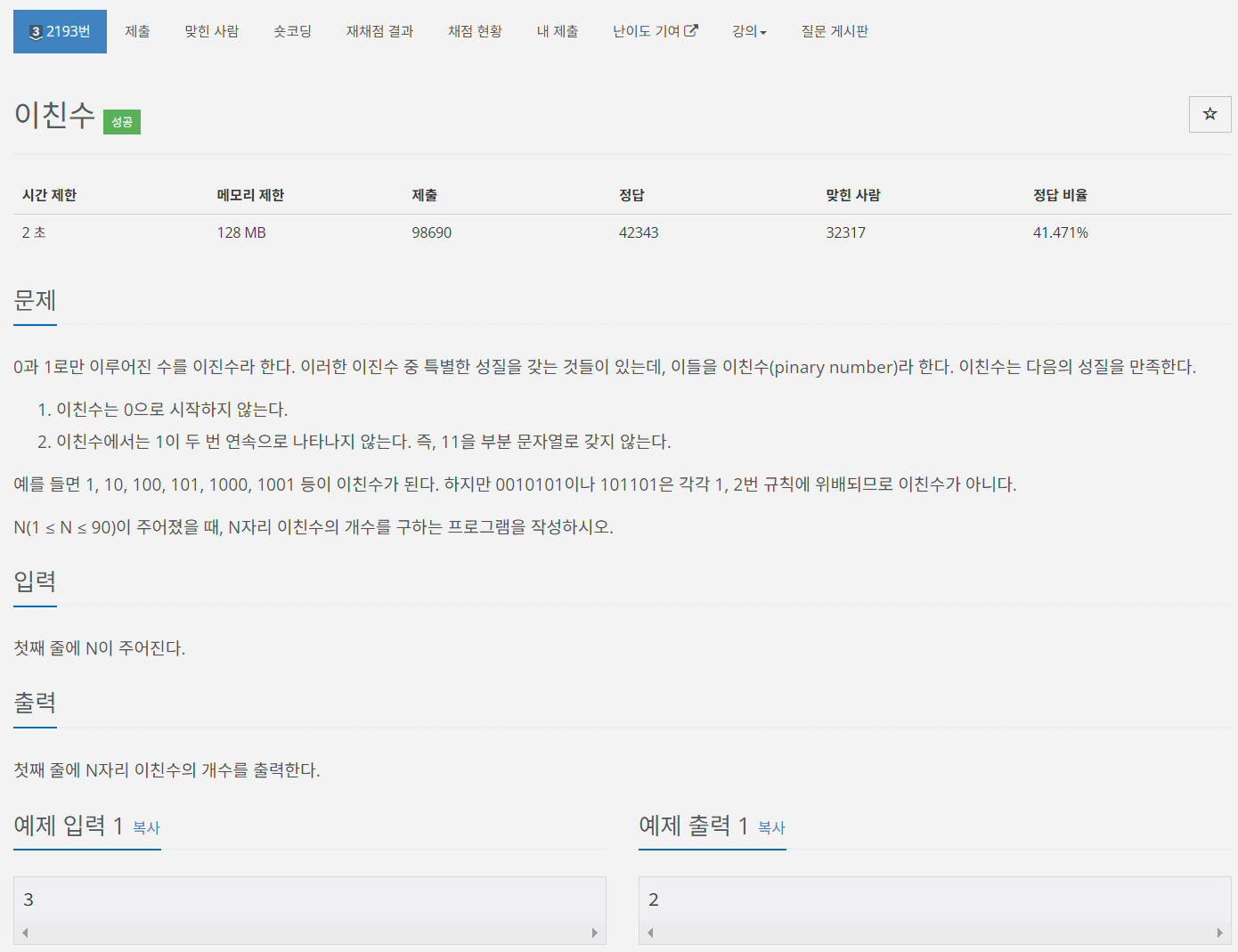
Task: Copy 예제 입력 1 via 복사
Action: point(146,827)
